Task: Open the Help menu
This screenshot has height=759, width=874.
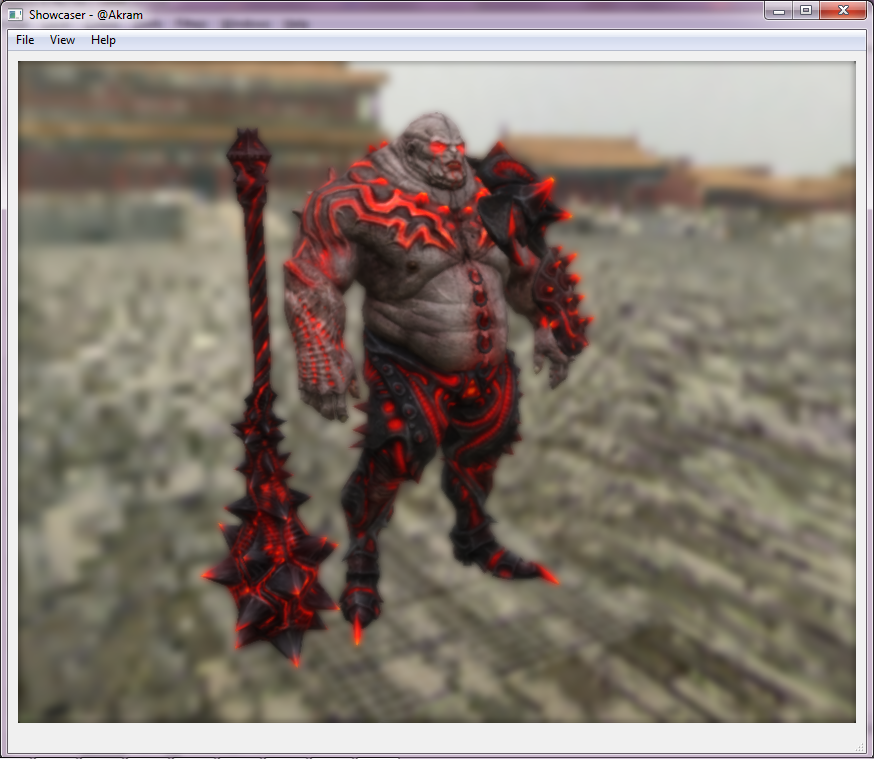Action: pos(103,40)
